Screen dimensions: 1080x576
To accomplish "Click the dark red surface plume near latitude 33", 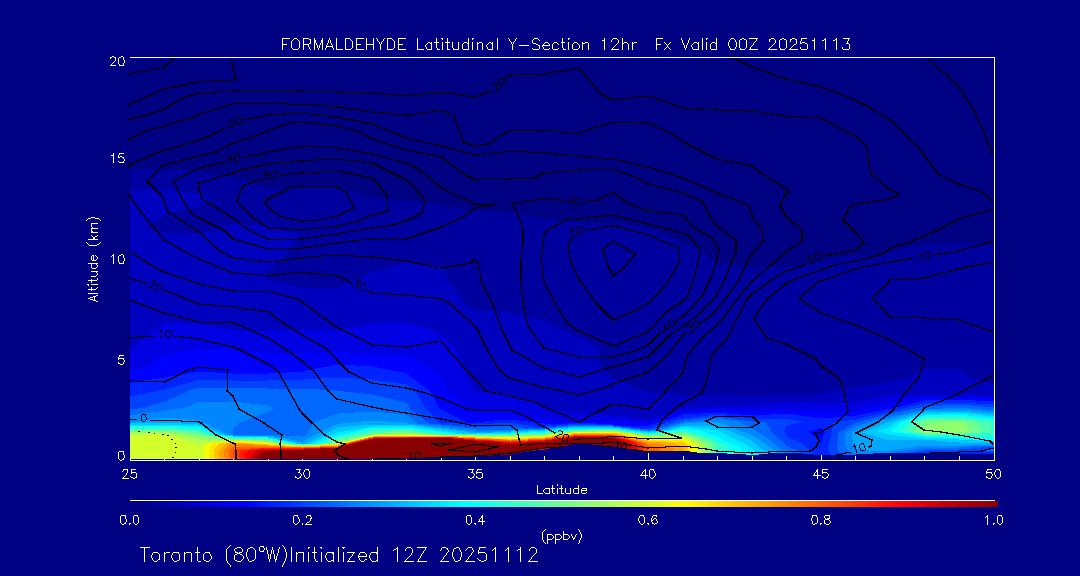I will click(x=400, y=446).
